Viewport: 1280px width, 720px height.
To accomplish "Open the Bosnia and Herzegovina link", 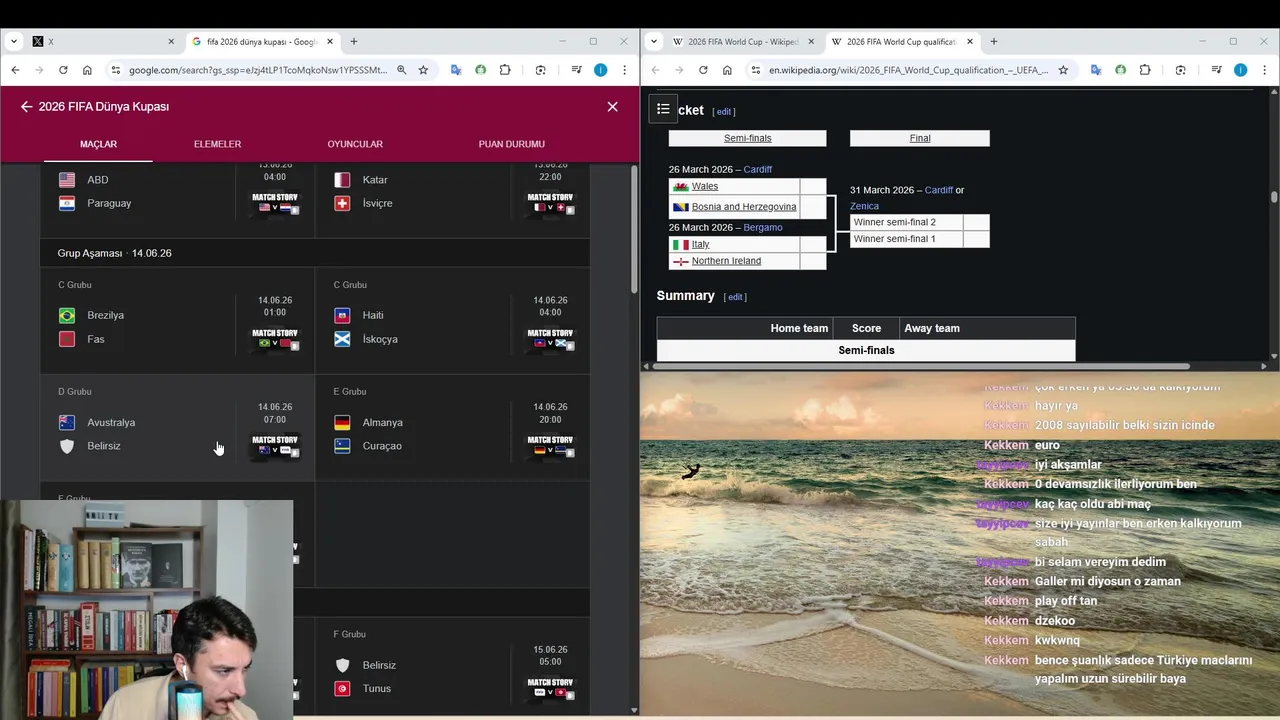I will [x=744, y=207].
